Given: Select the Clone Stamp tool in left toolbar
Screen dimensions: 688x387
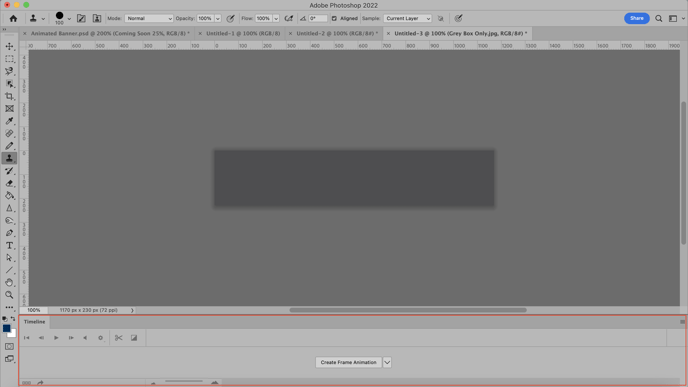Looking at the screenshot, I should pos(9,158).
